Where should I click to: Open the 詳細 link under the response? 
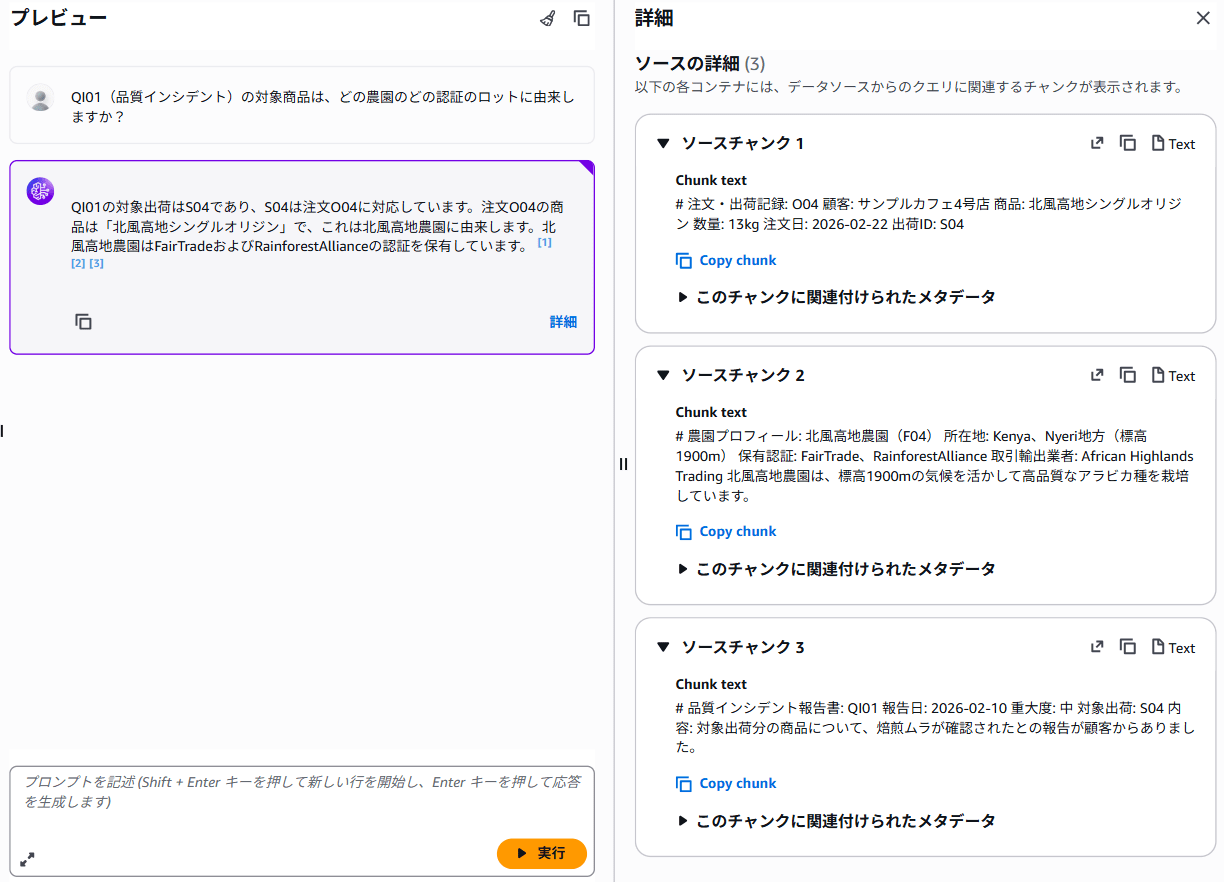pyautogui.click(x=563, y=322)
